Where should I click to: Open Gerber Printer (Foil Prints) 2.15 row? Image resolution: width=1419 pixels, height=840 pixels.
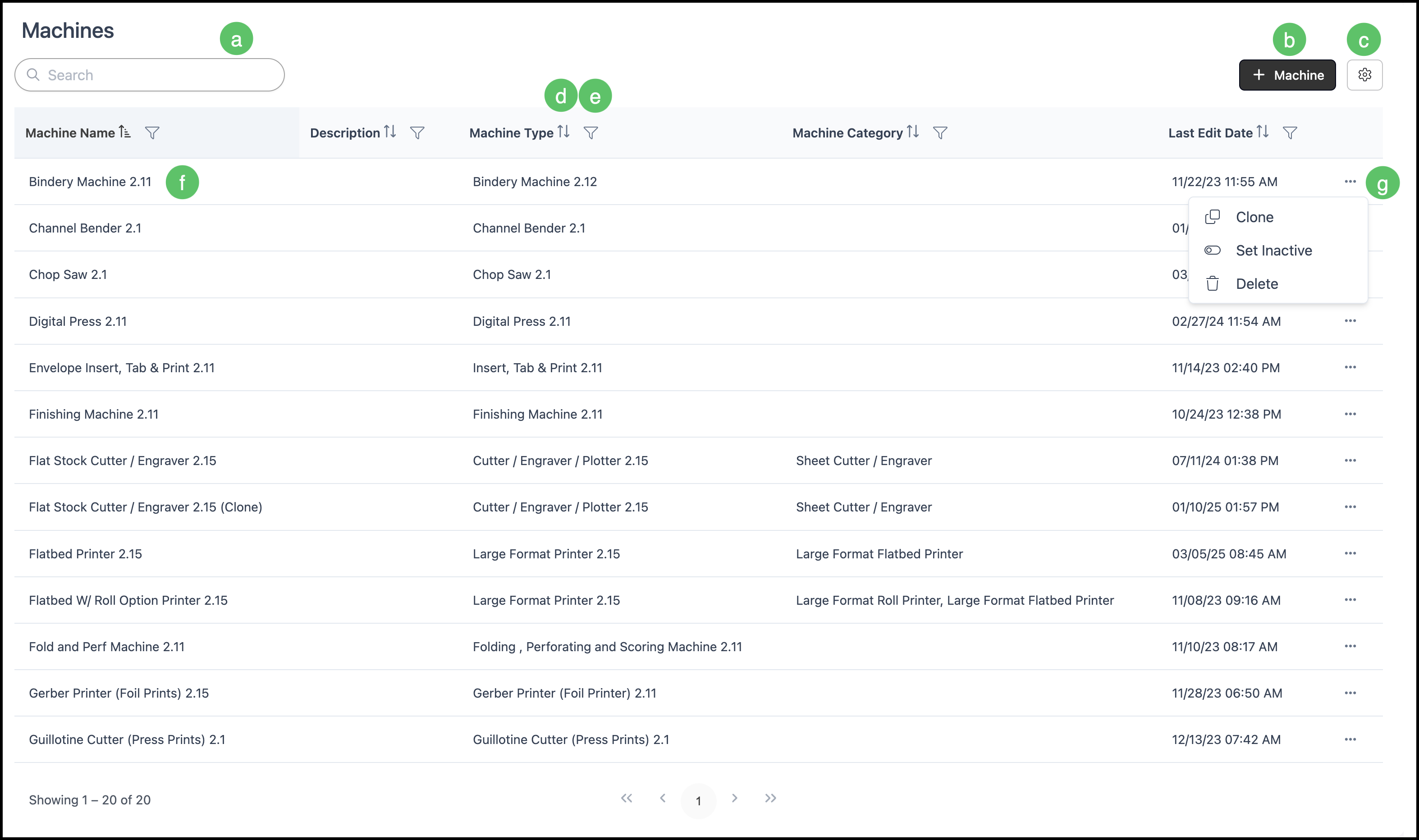pos(119,693)
